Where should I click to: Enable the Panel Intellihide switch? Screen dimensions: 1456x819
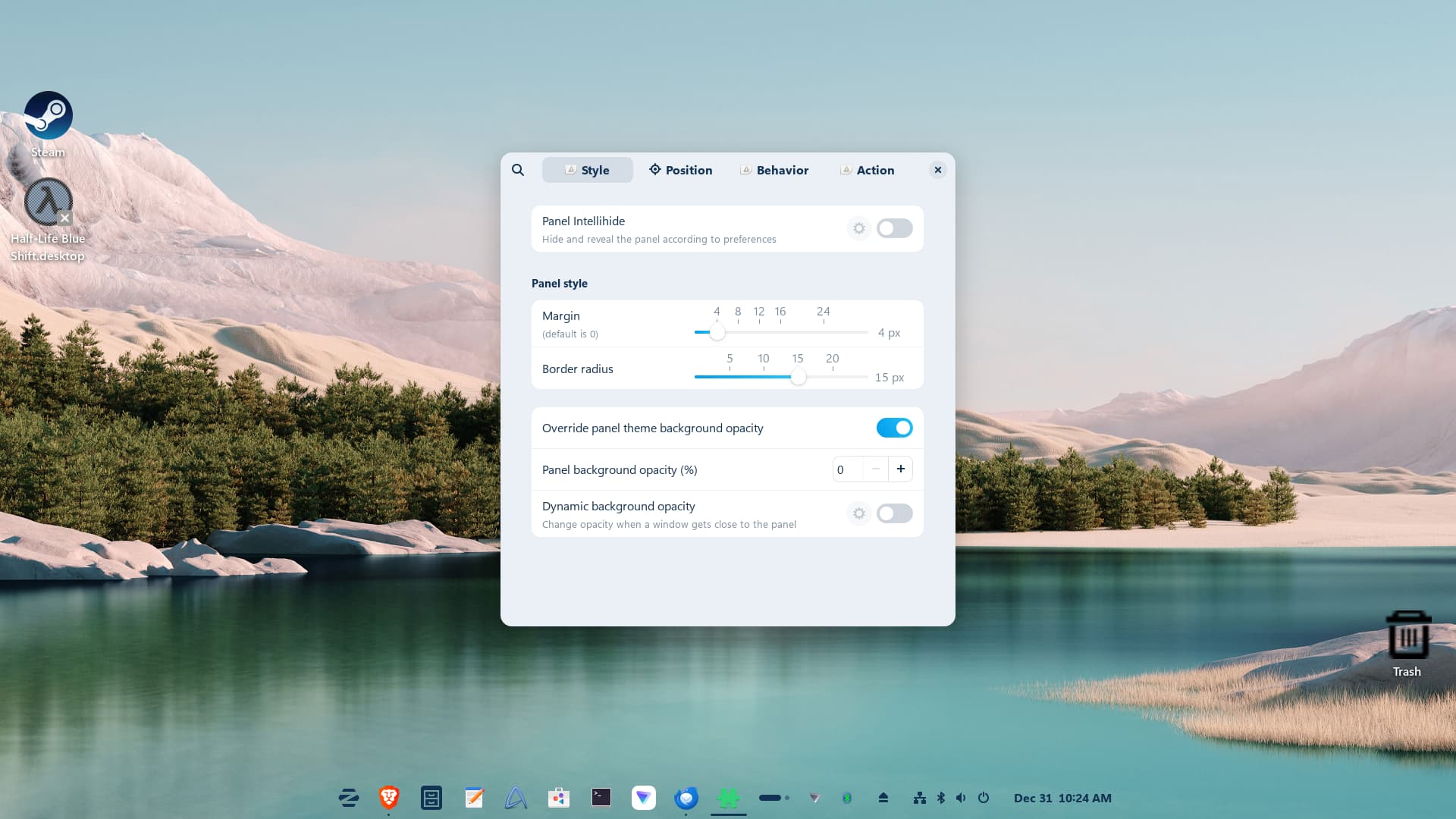(x=894, y=228)
